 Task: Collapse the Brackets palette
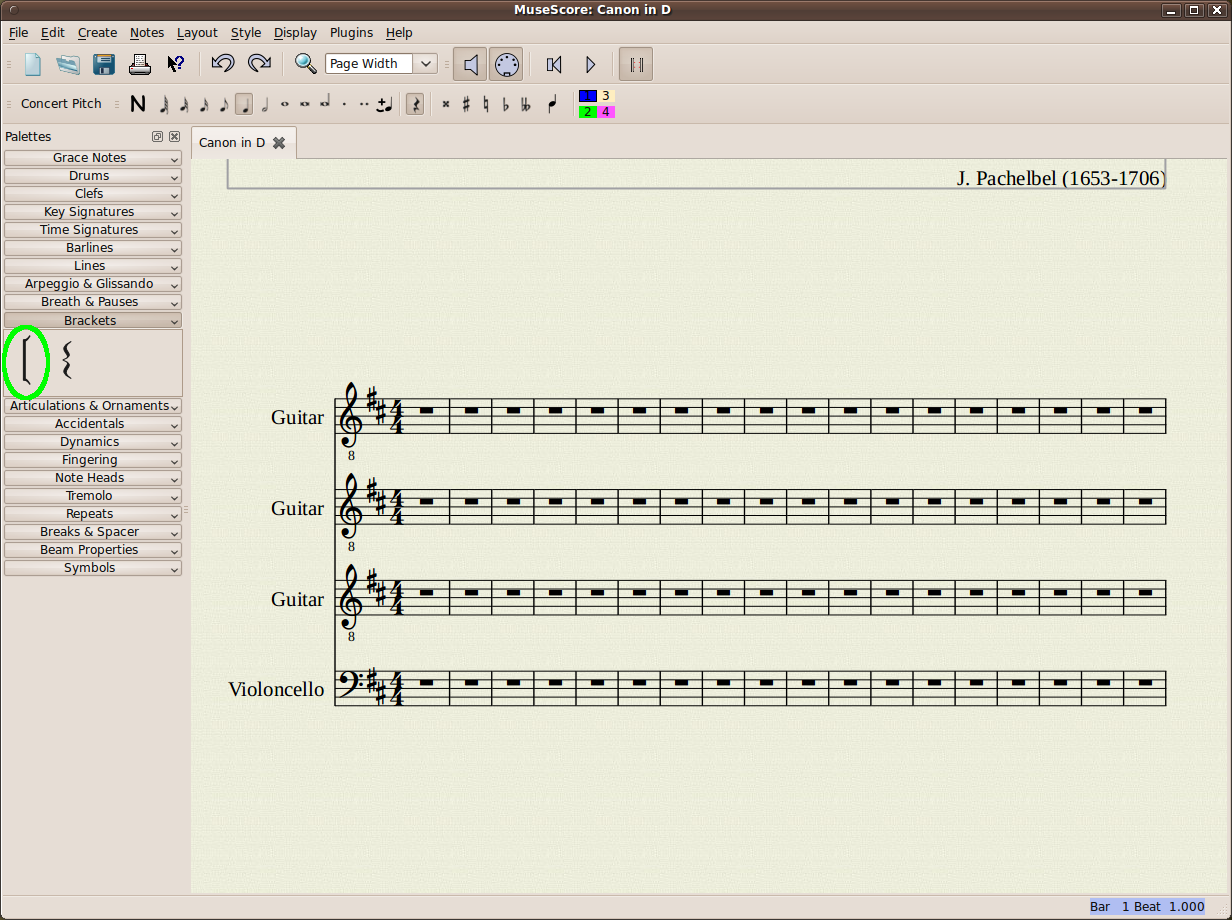pos(92,320)
